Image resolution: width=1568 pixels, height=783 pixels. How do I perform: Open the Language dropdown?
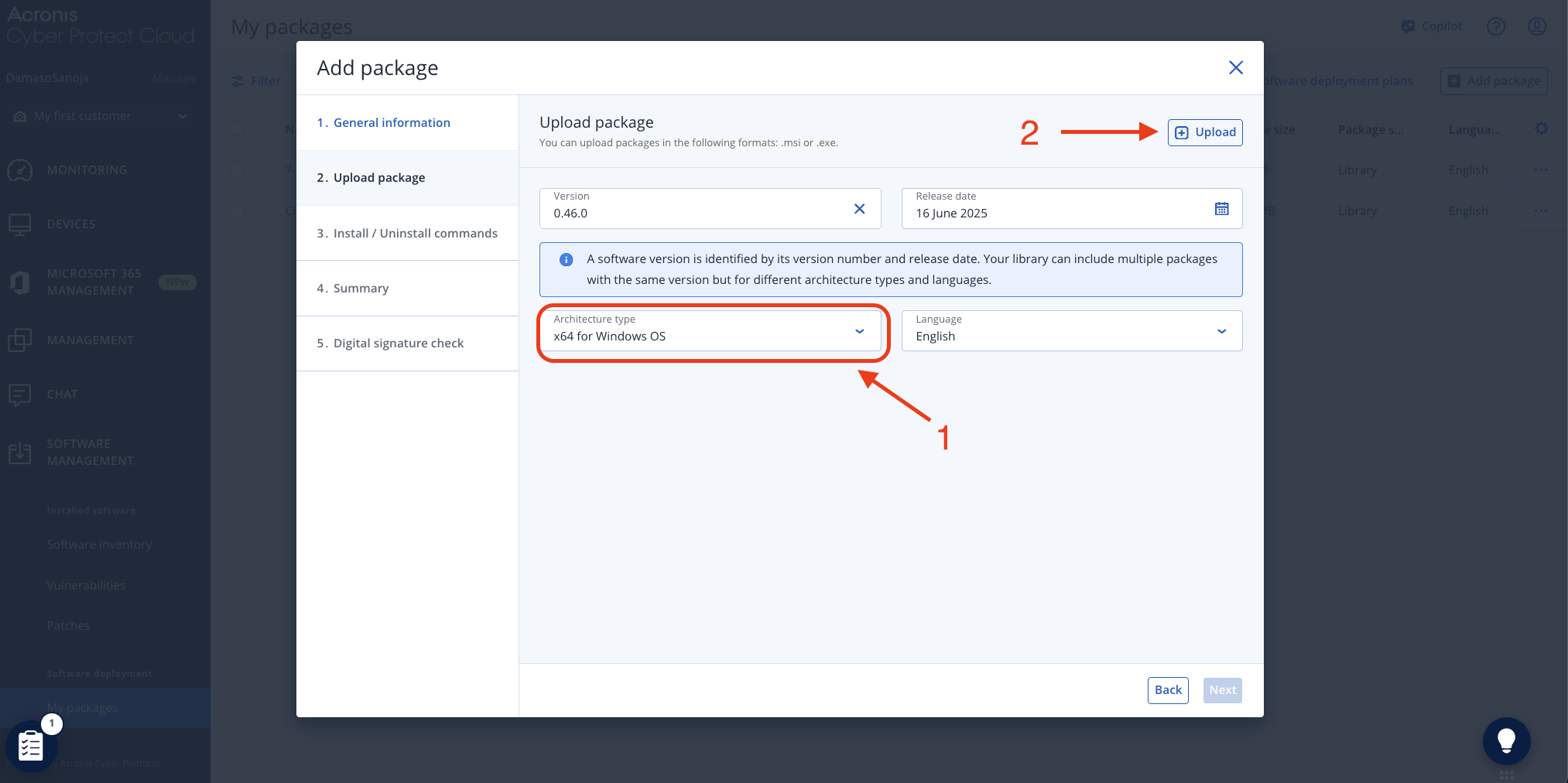point(1221,331)
